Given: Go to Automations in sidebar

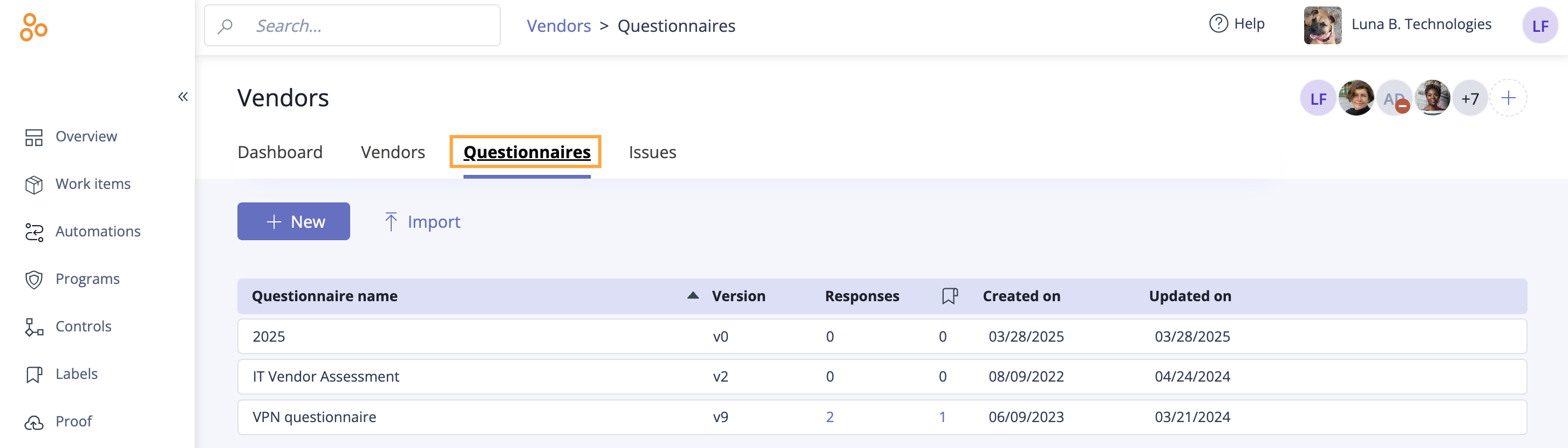Looking at the screenshot, I should click(x=97, y=232).
